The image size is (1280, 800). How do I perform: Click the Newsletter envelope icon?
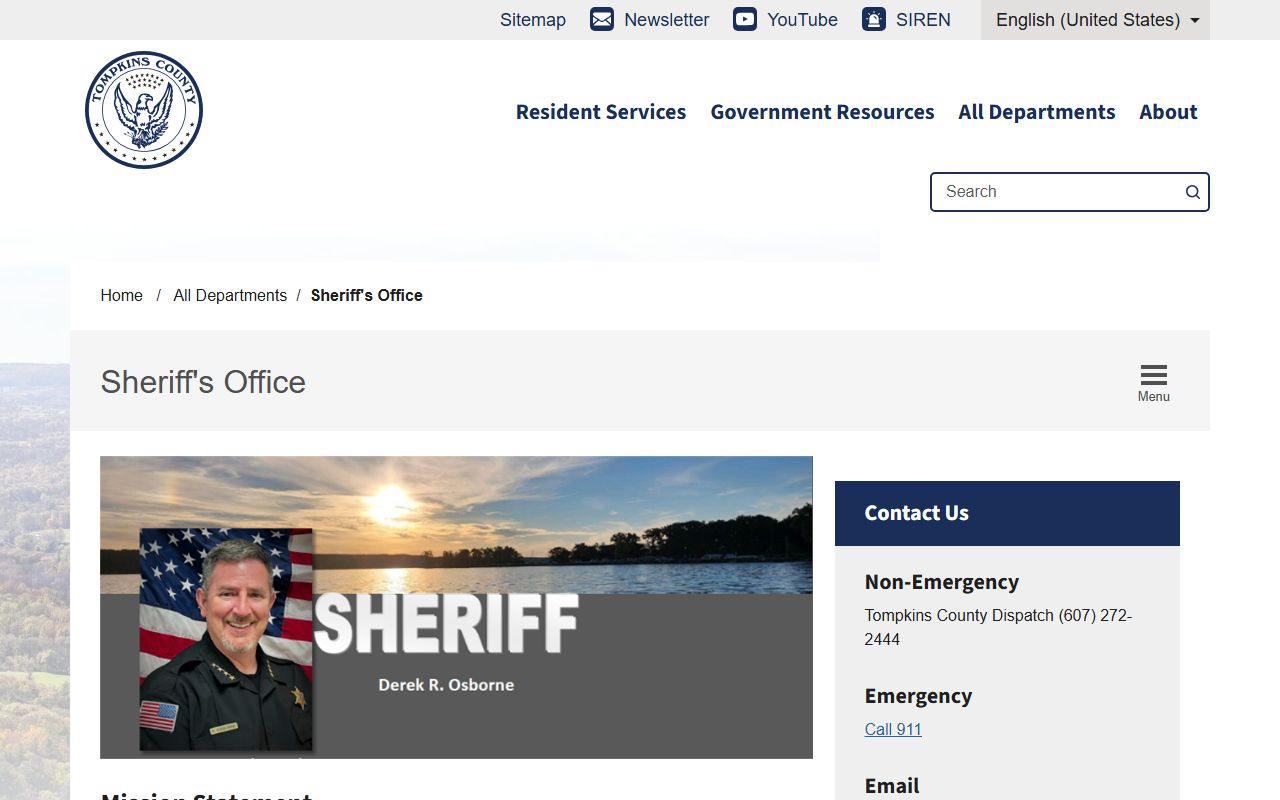pyautogui.click(x=602, y=19)
